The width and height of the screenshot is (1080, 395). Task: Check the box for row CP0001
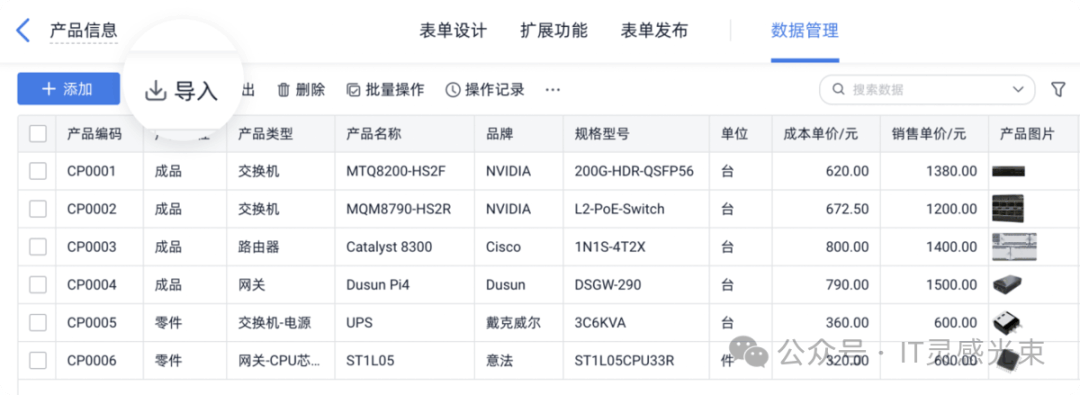pyautogui.click(x=38, y=171)
